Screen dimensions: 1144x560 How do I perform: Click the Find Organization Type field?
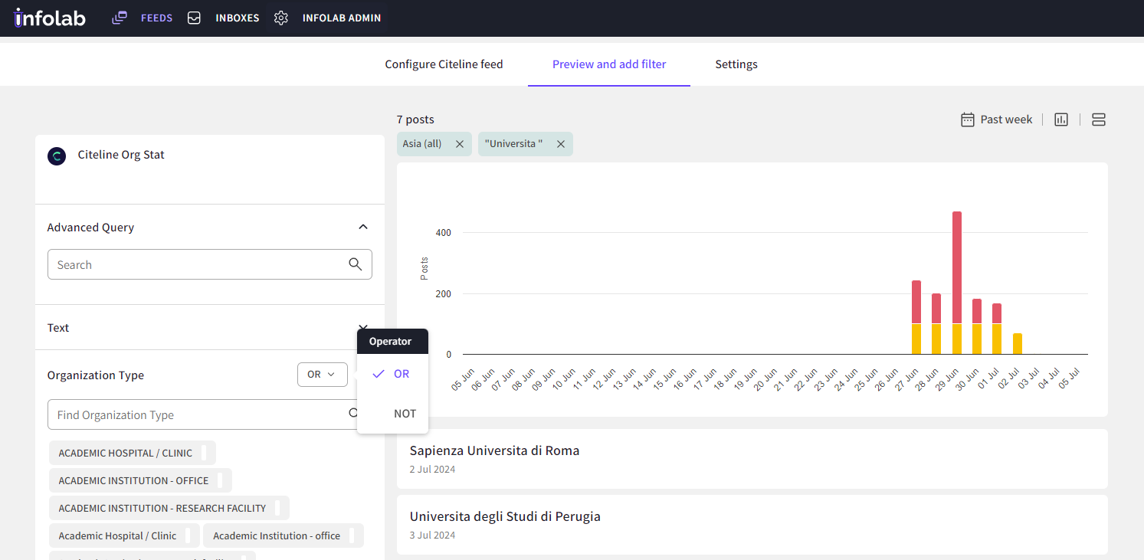click(195, 414)
